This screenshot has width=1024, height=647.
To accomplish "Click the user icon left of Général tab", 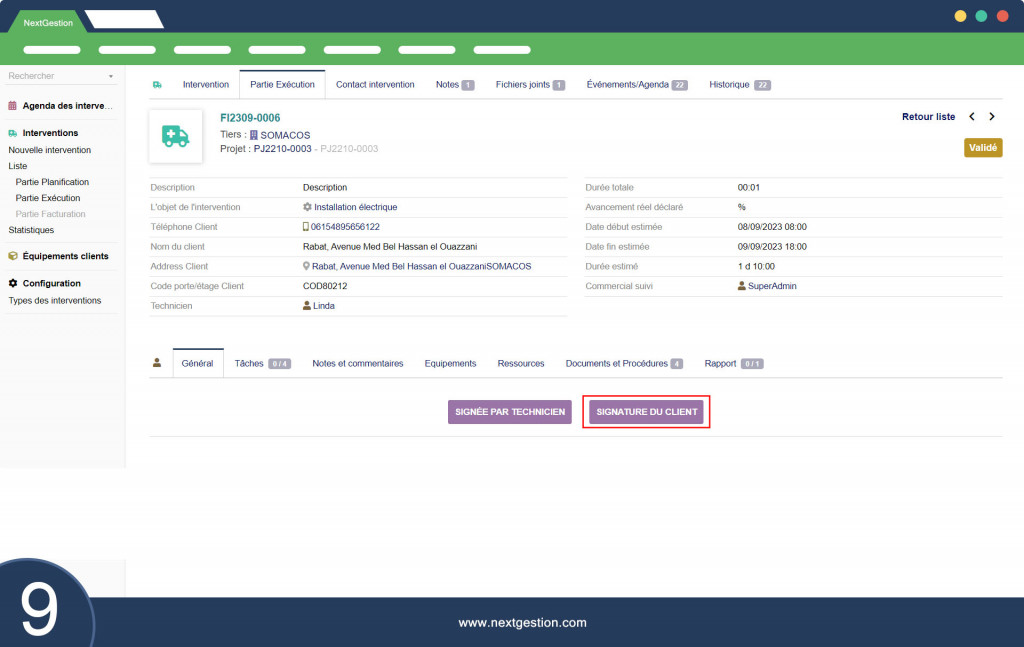I will coord(157,363).
